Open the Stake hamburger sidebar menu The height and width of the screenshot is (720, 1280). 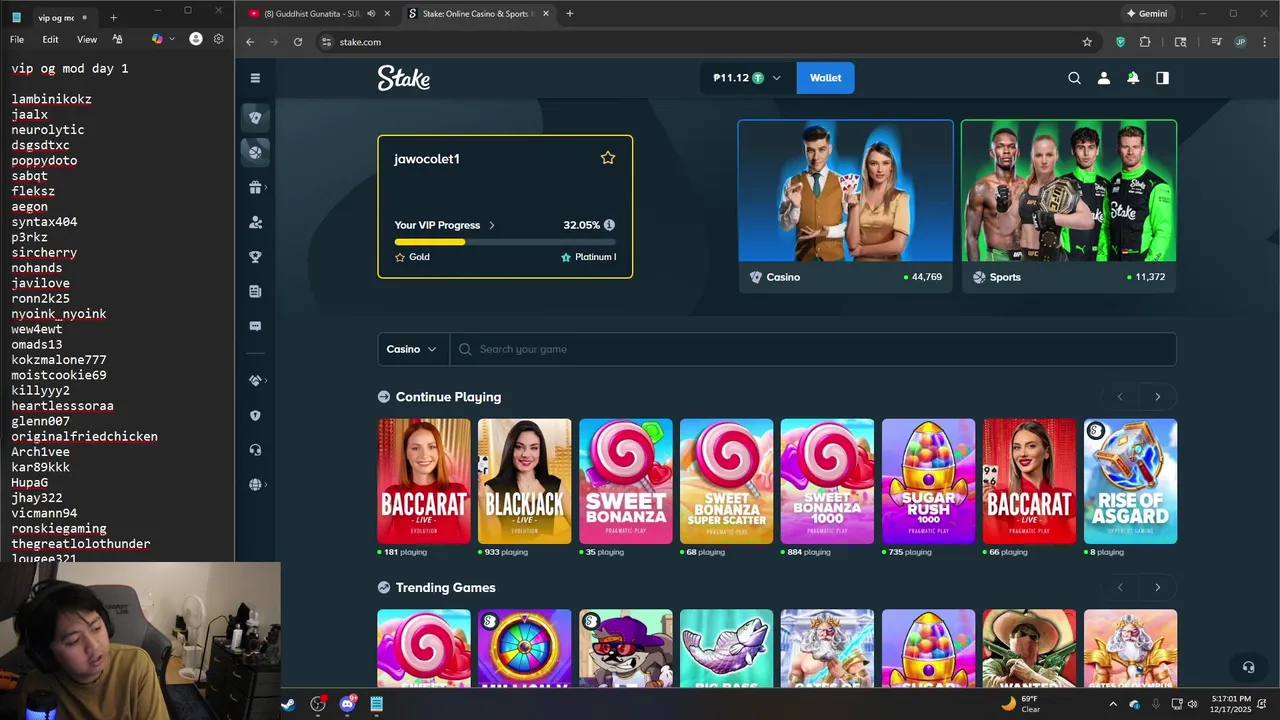[255, 78]
